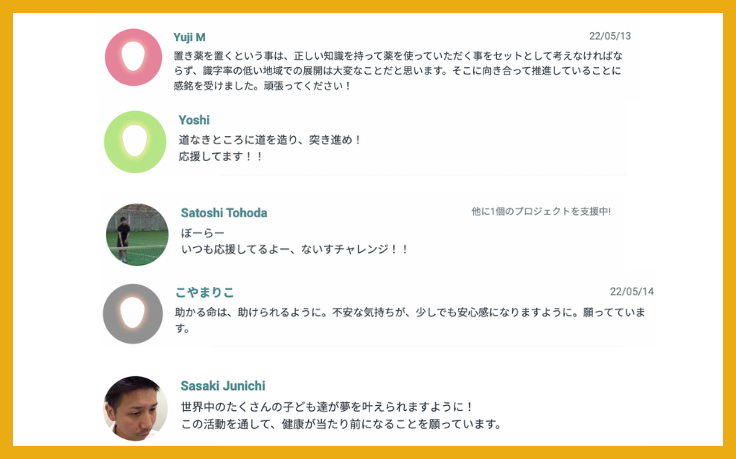The image size is (736, 459).
Task: Click the 世界中のたくさんの子ども達 comment line
Action: click(327, 407)
